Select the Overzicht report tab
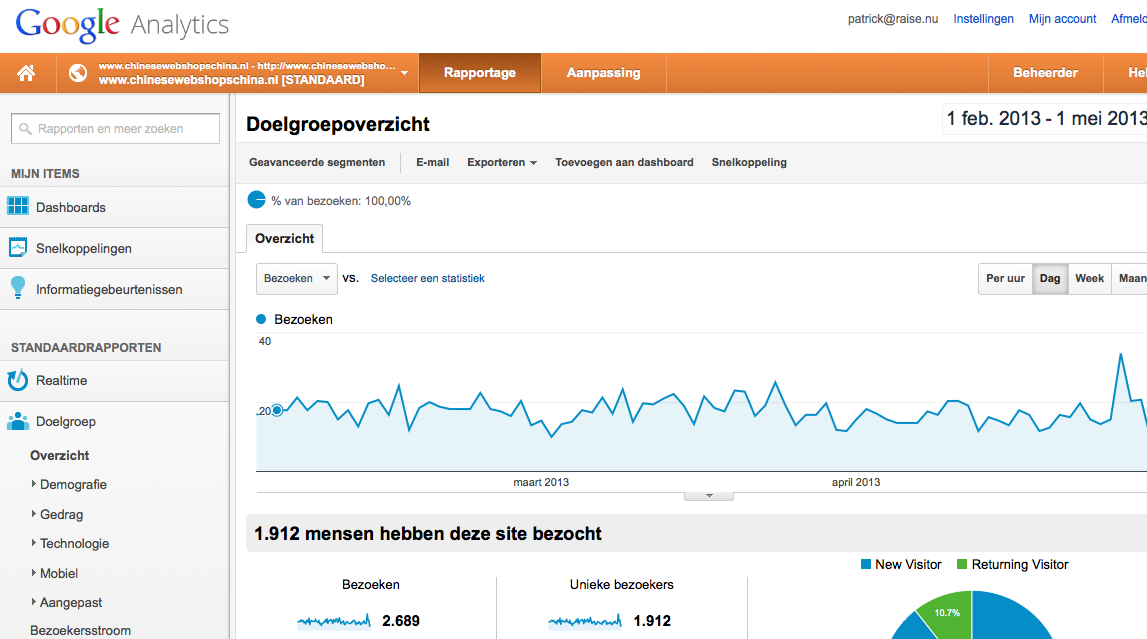1147x639 pixels. coord(285,238)
